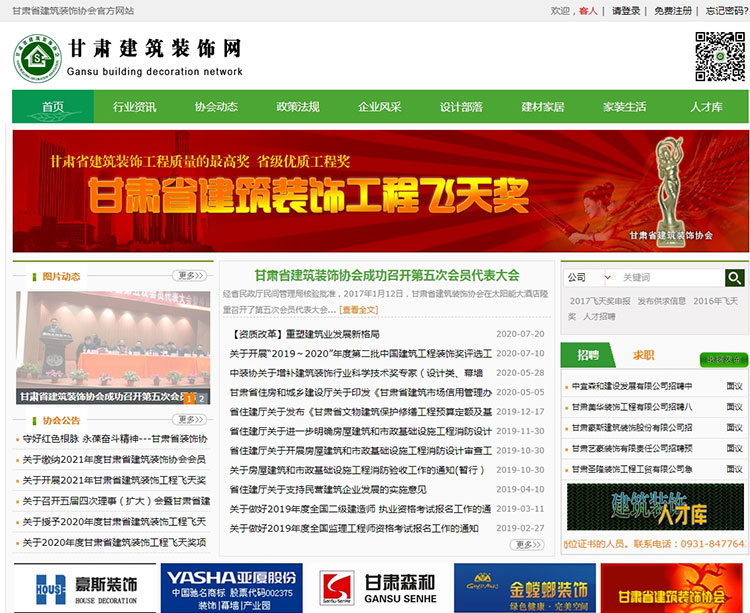Go to 人才库 in navigation bar
This screenshot has width=750, height=613.
705,107
